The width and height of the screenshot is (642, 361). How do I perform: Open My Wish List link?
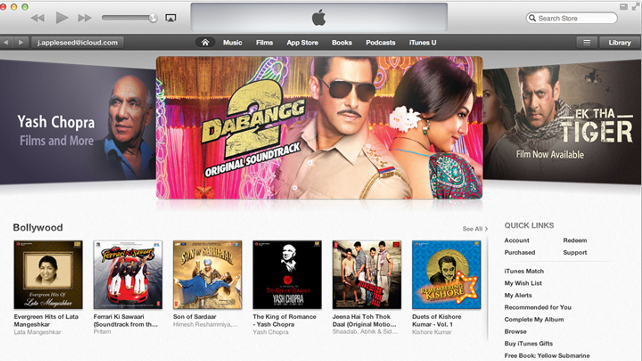click(x=523, y=283)
